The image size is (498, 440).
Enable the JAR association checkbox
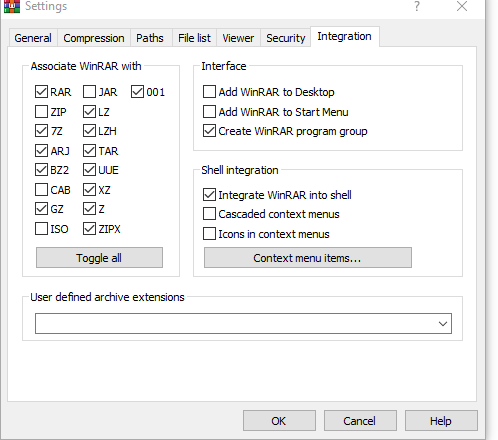(89, 92)
